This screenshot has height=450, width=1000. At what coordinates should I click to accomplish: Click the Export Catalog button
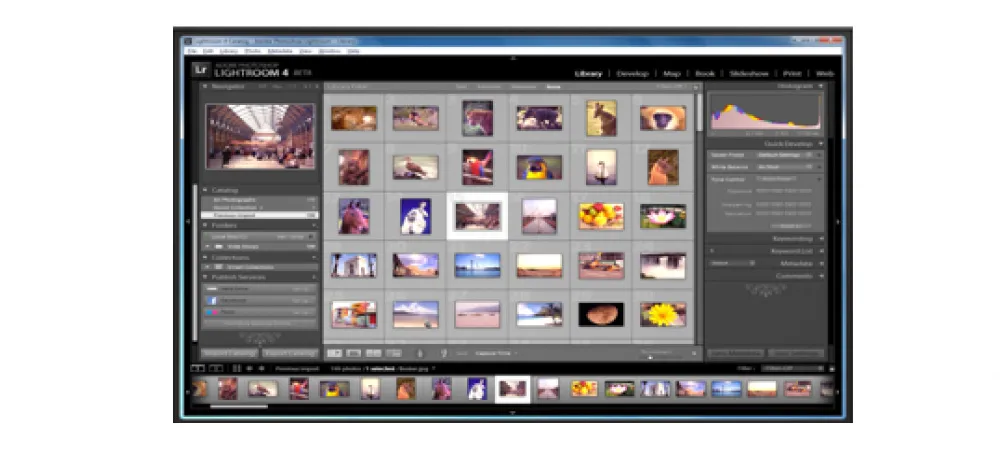pyautogui.click(x=290, y=353)
